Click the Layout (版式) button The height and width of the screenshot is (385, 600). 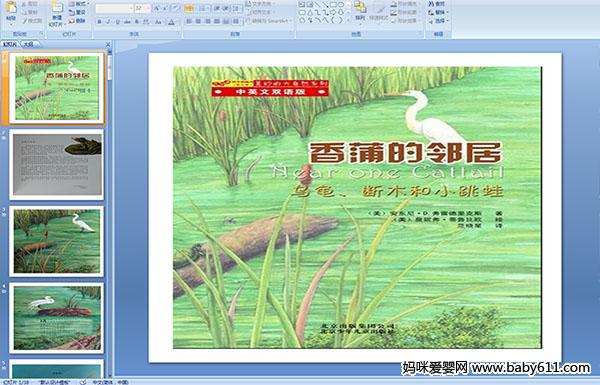click(78, 4)
